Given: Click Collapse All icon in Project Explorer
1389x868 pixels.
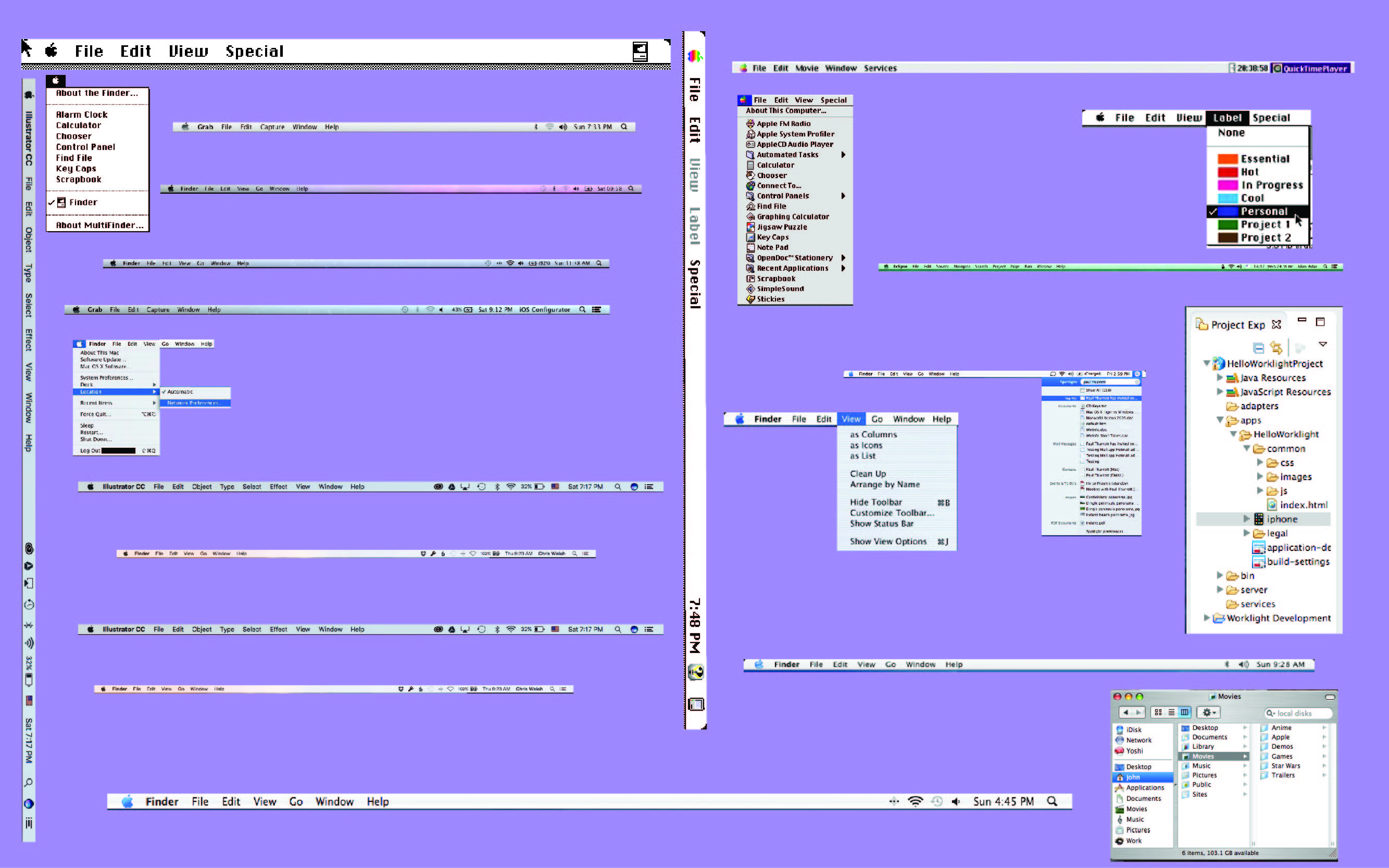Looking at the screenshot, I should pos(1259,348).
